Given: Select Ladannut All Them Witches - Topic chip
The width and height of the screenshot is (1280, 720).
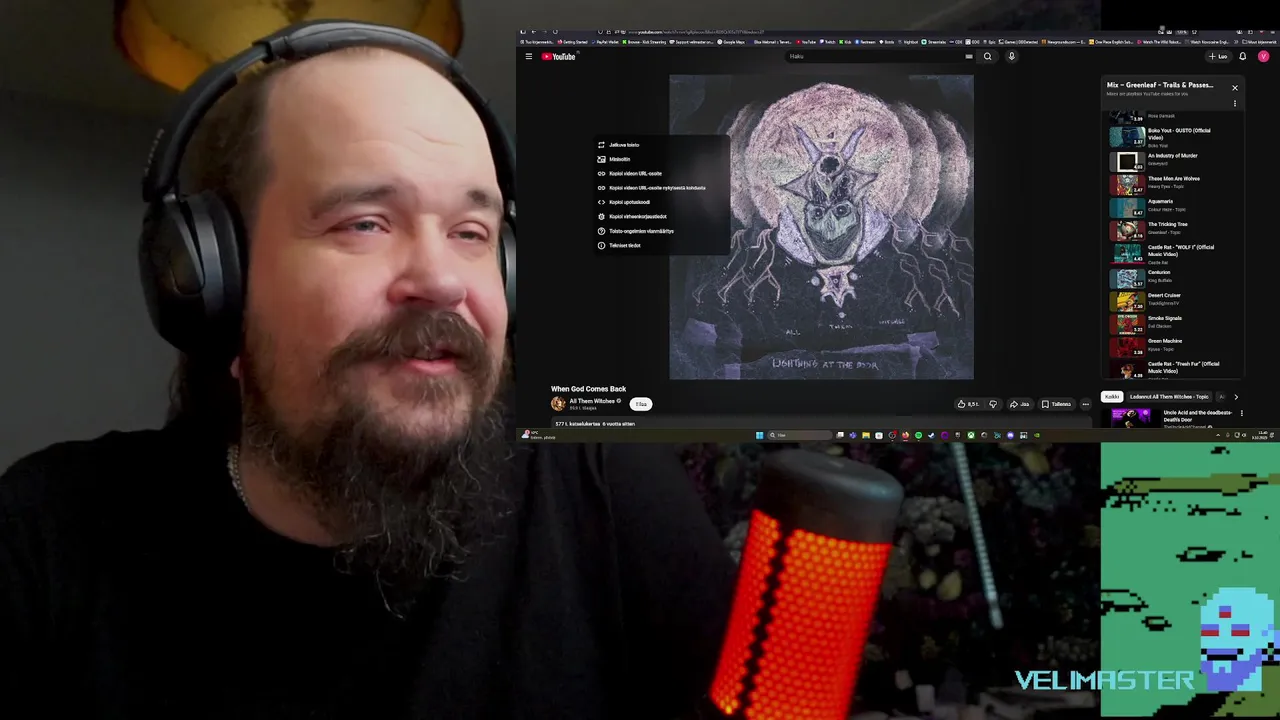Looking at the screenshot, I should point(1169,397).
